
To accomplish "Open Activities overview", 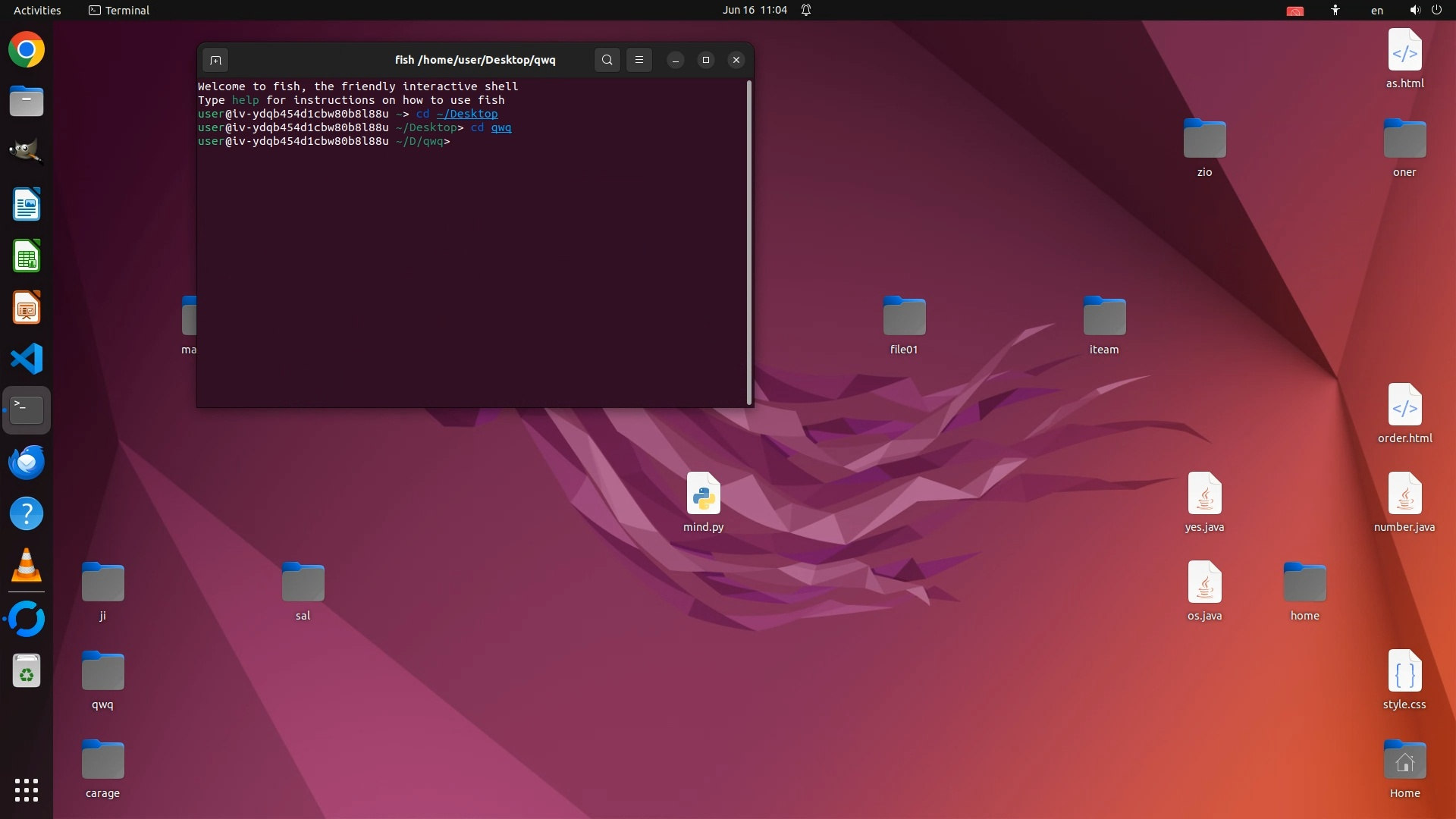I will (37, 10).
